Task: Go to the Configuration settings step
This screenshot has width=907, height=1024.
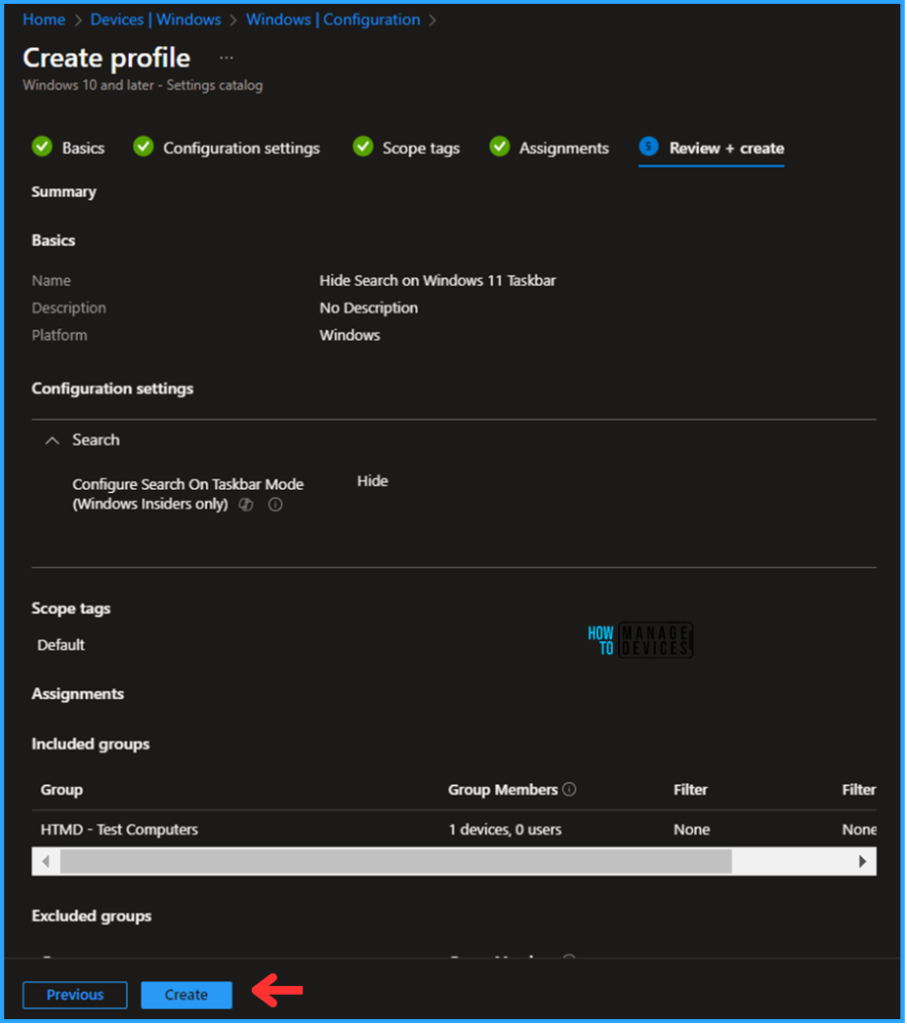Action: (x=241, y=148)
